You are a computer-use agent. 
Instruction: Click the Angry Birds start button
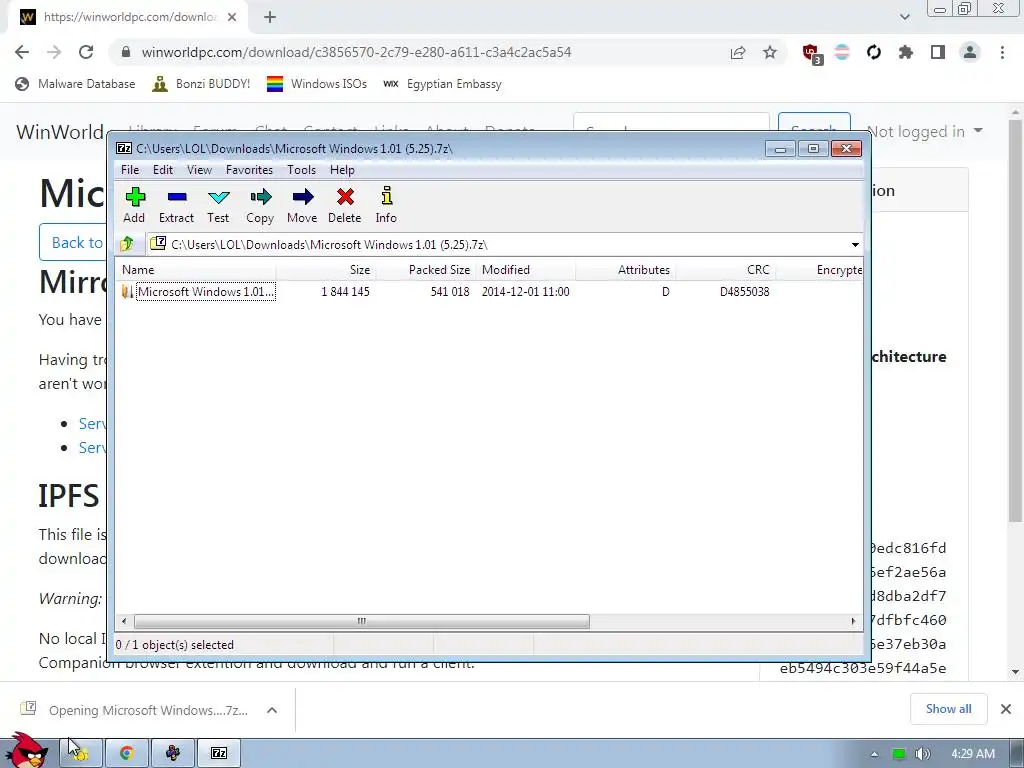(x=26, y=751)
